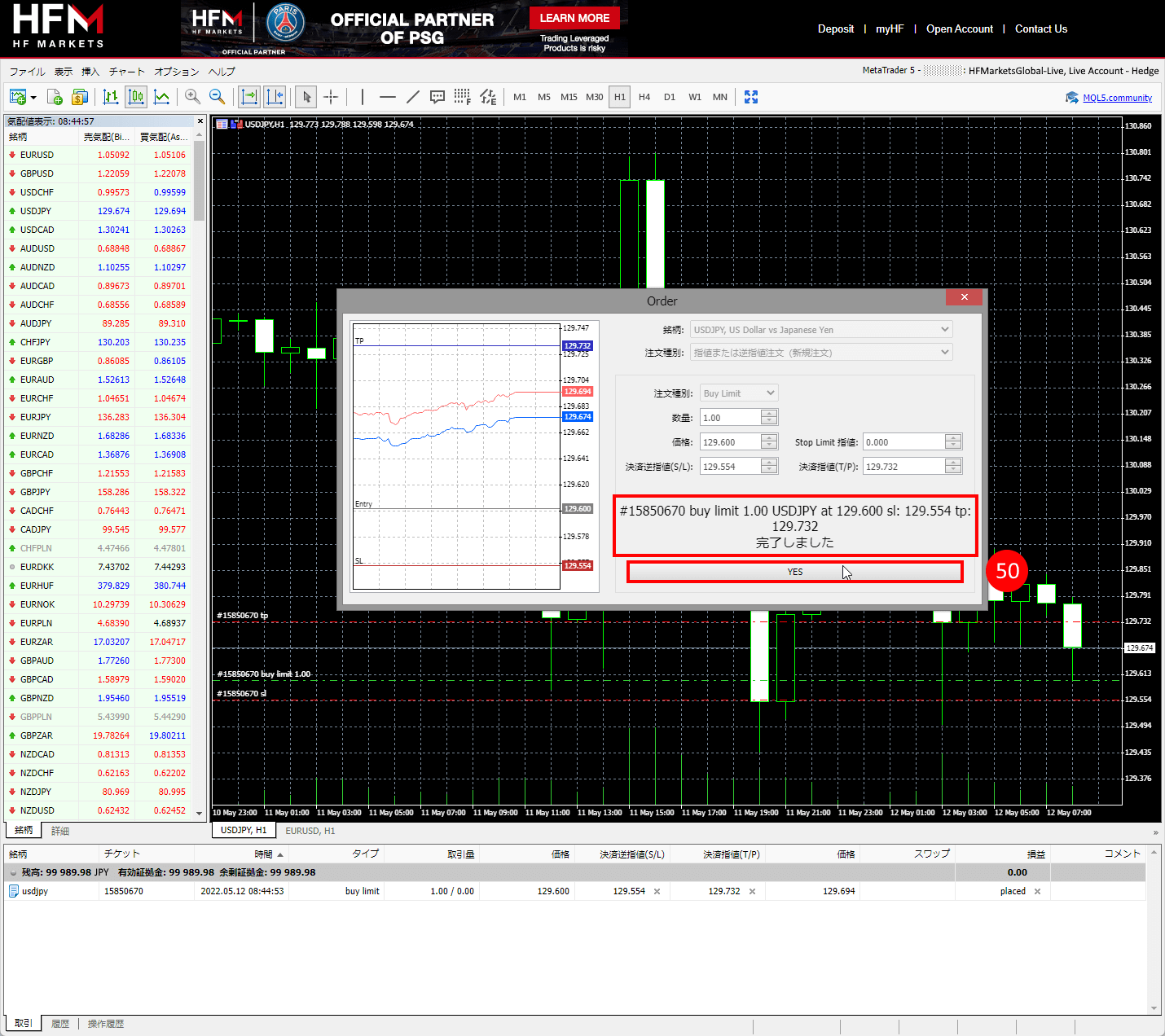Switch timeframe to H4
Screen dimensions: 1165x1036
[x=644, y=97]
